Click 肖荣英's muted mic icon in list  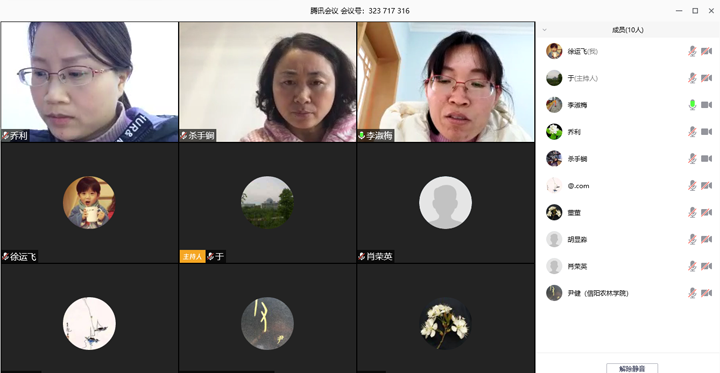click(x=692, y=266)
